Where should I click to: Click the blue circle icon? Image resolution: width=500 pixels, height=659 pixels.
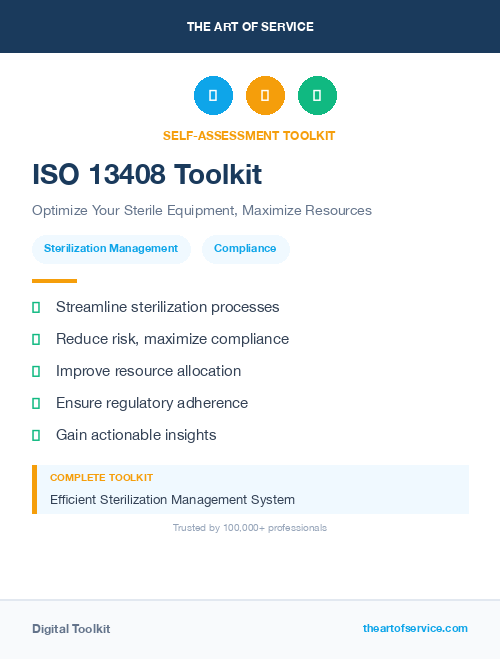click(213, 95)
